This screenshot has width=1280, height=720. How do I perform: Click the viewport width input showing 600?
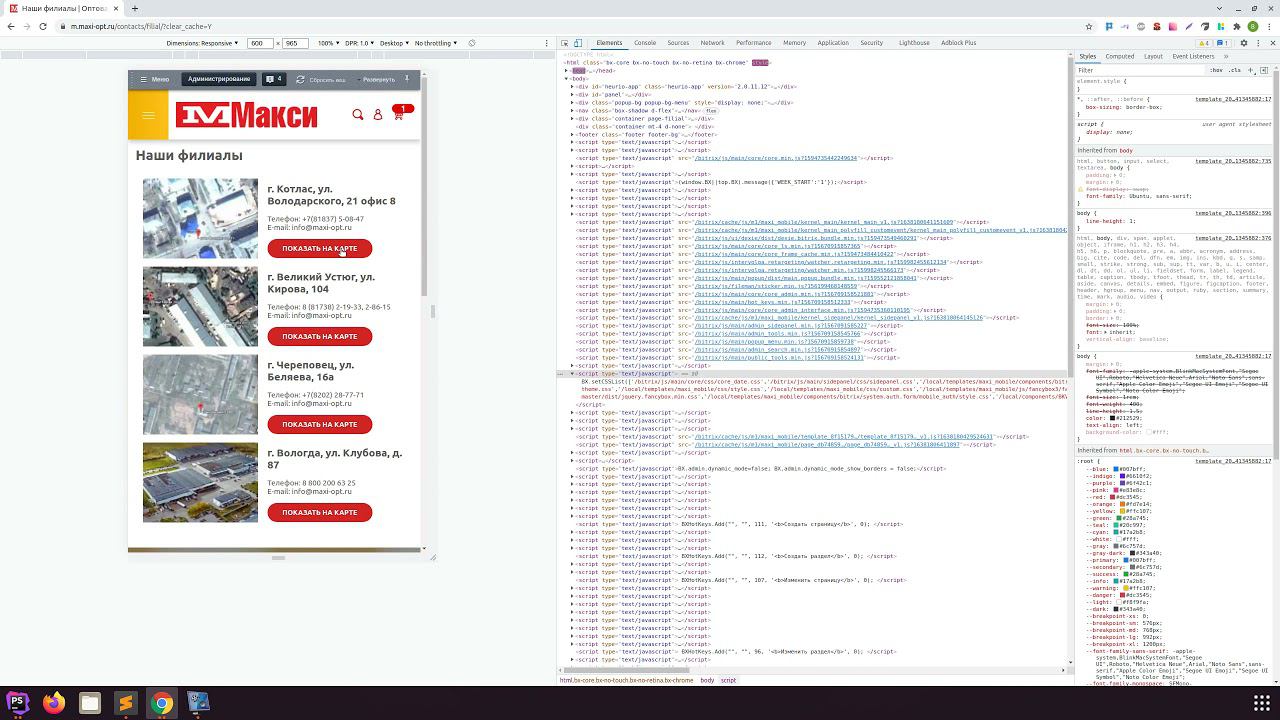point(260,43)
